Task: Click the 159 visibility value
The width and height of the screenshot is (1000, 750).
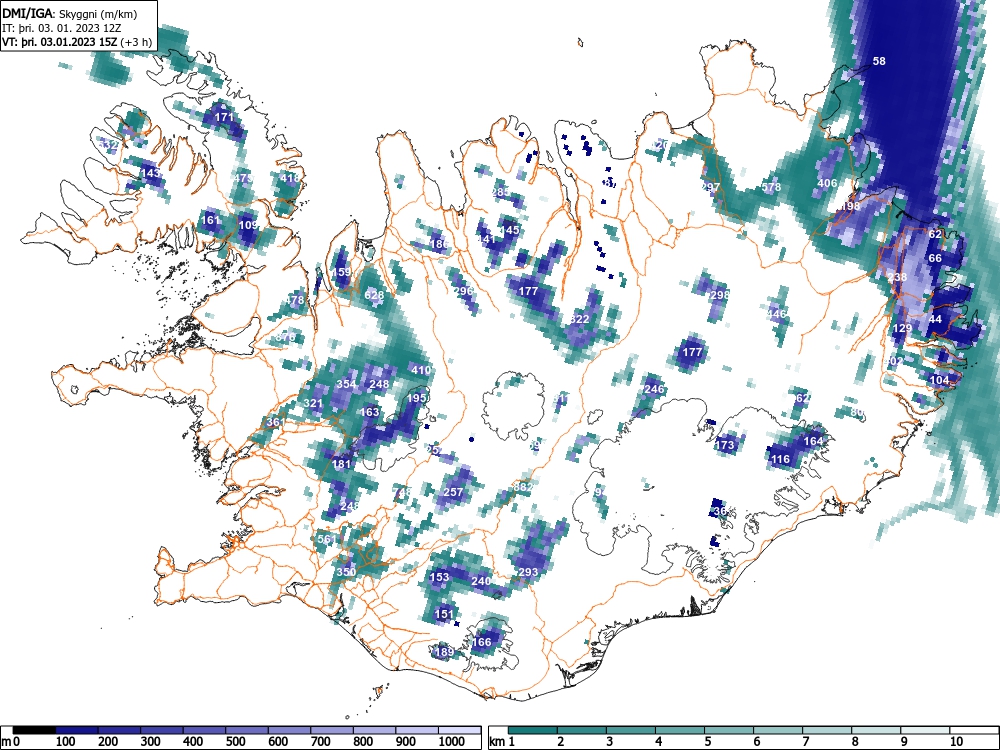Action: (x=341, y=272)
